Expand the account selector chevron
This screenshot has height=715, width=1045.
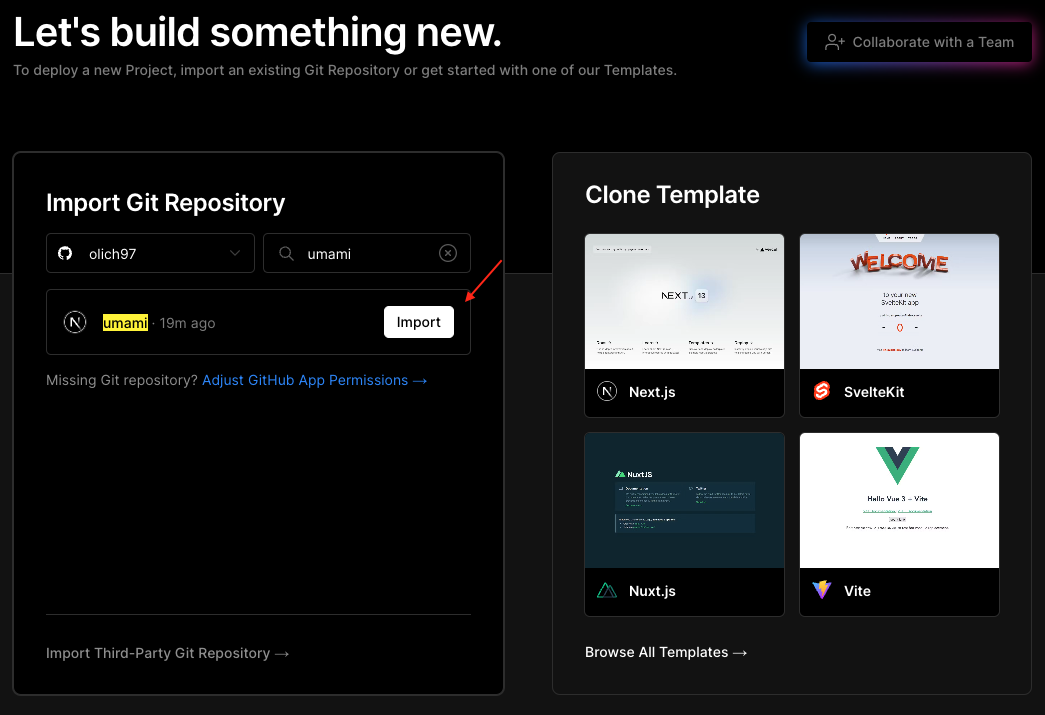click(235, 253)
